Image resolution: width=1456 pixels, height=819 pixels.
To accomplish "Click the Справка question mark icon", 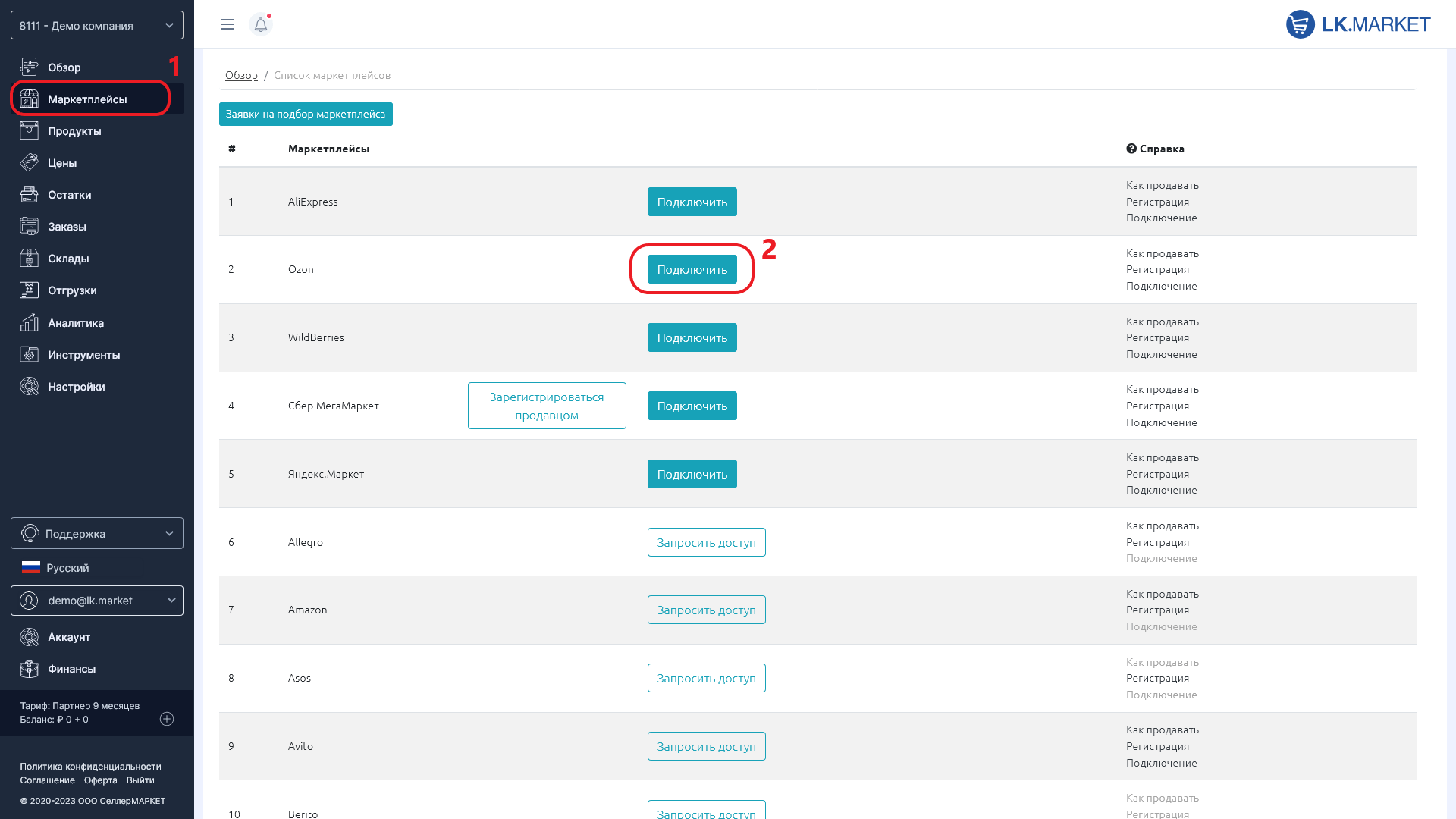I will 1131,149.
